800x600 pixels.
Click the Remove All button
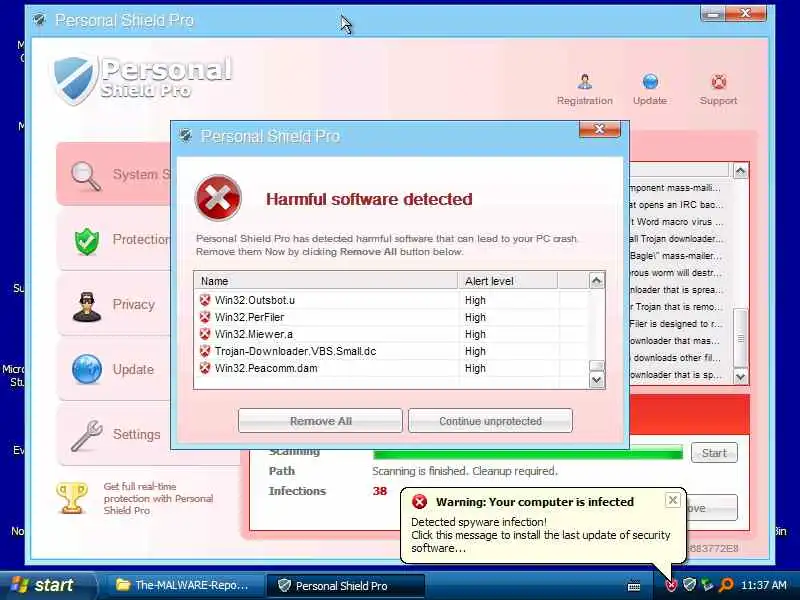(320, 421)
